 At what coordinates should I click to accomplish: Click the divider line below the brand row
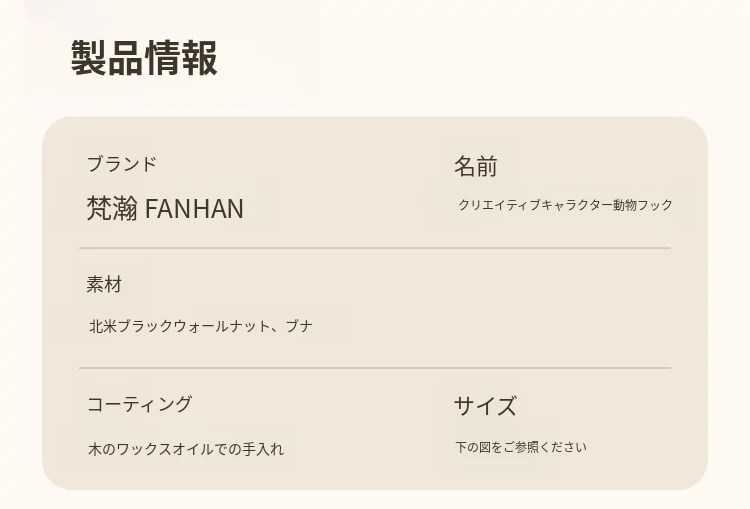(x=375, y=248)
